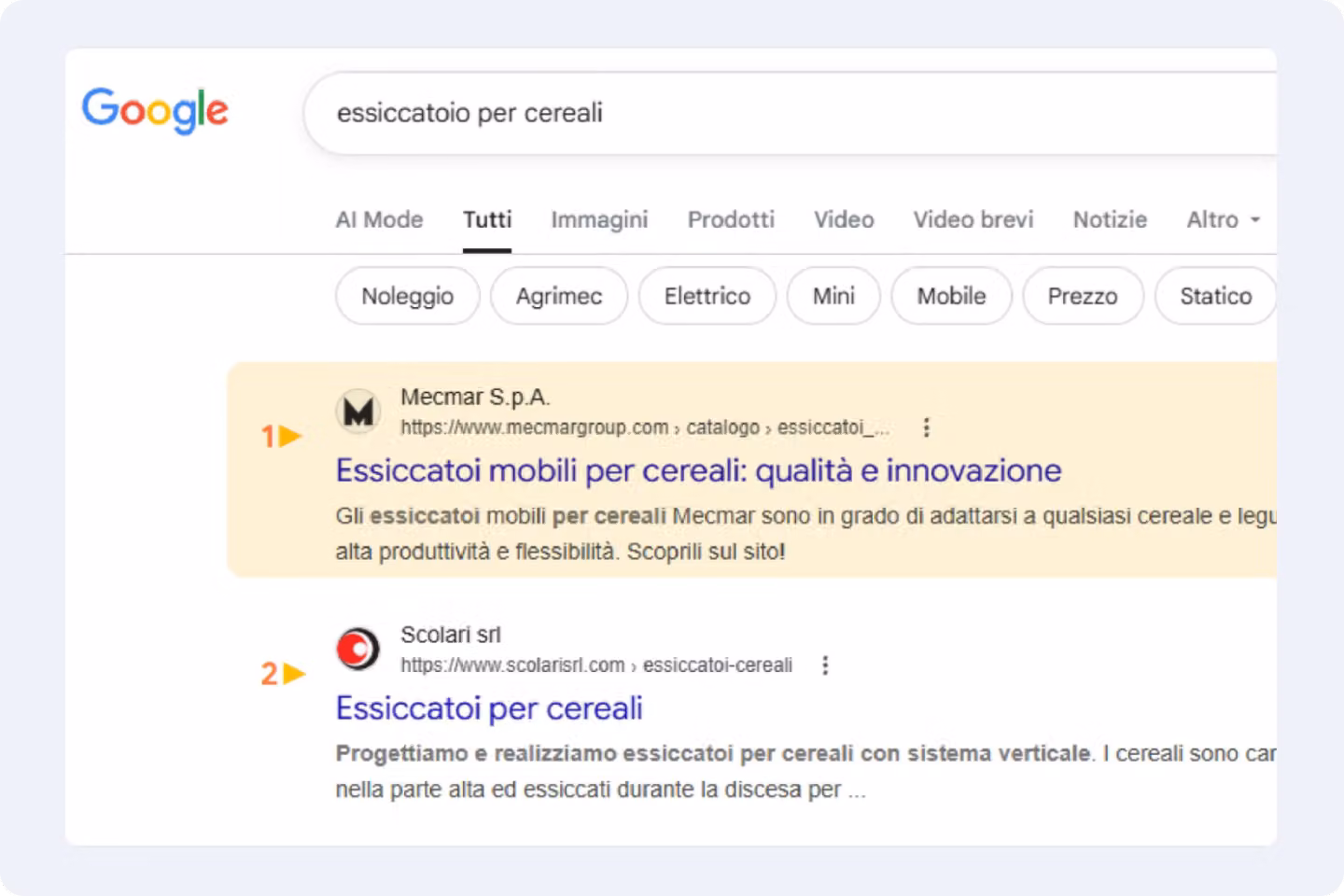
Task: Open the Notizie tab
Action: tap(1110, 219)
